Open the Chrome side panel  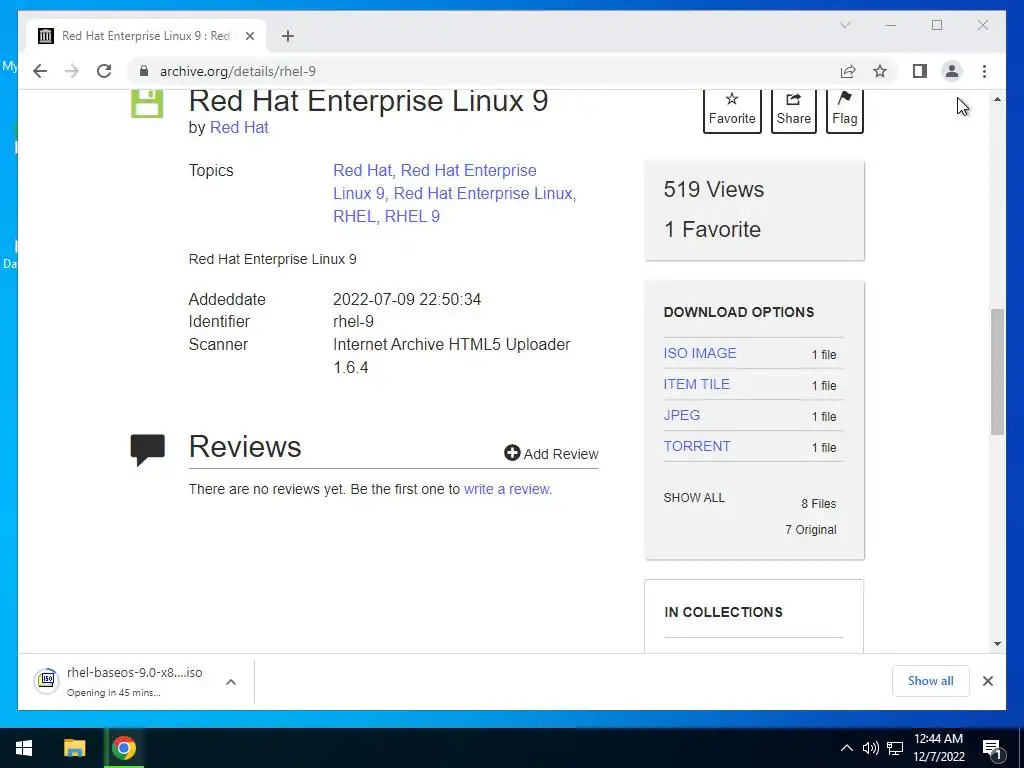point(920,71)
